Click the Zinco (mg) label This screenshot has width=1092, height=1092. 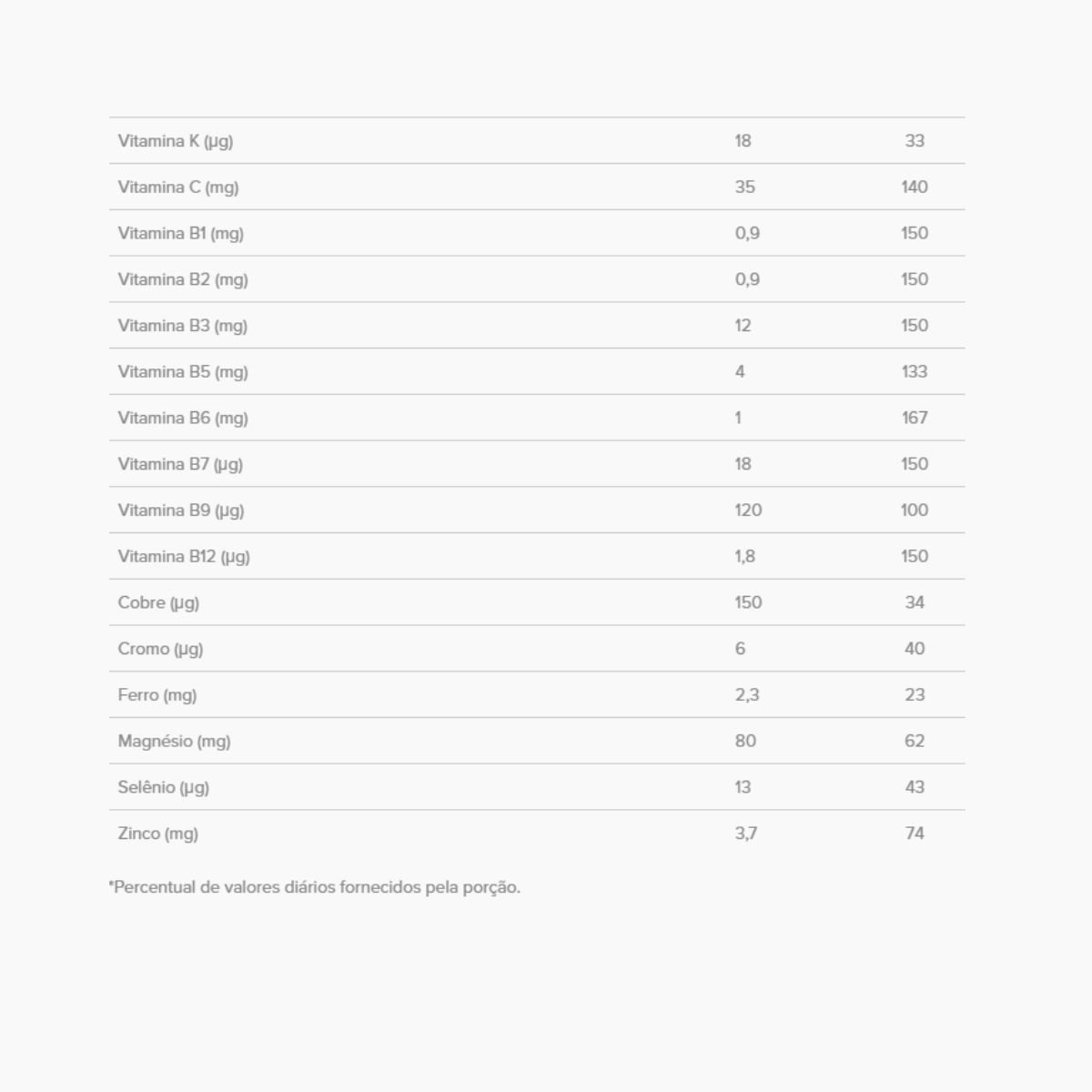coord(158,834)
